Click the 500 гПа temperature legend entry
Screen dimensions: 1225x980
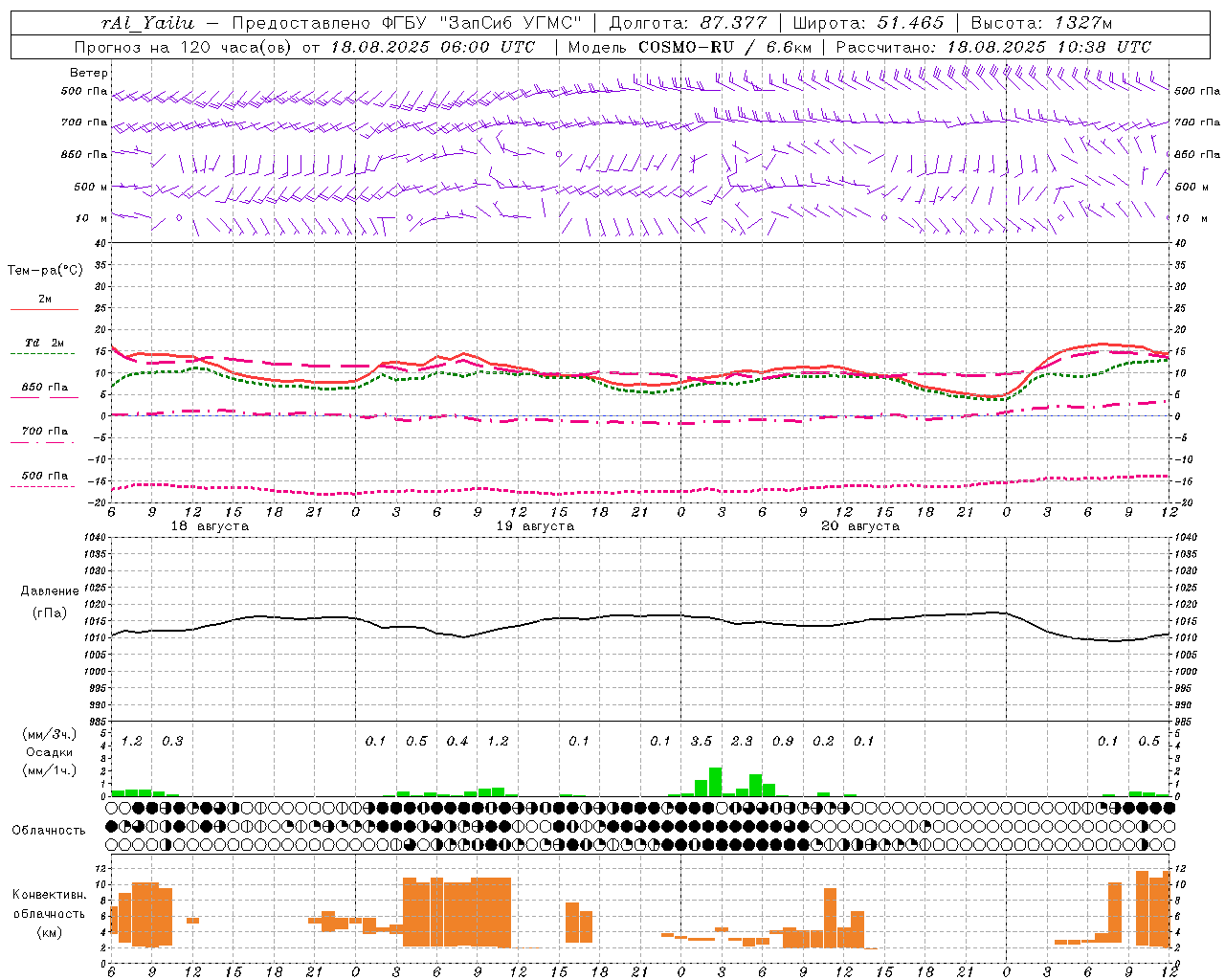(x=45, y=476)
